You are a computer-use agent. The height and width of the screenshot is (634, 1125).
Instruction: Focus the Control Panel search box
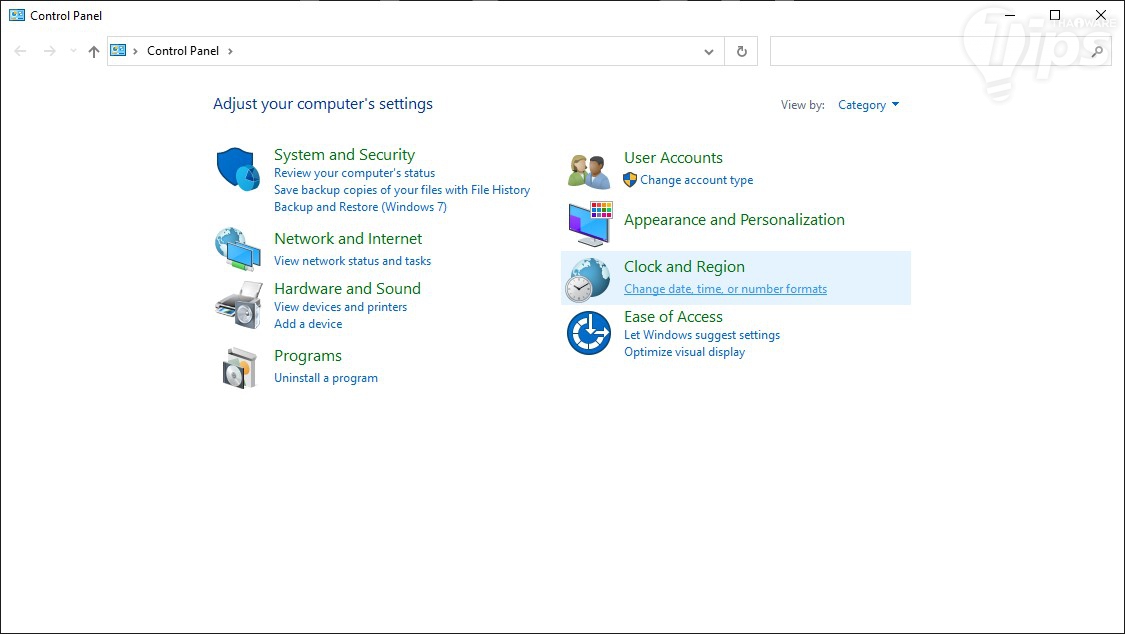930,51
